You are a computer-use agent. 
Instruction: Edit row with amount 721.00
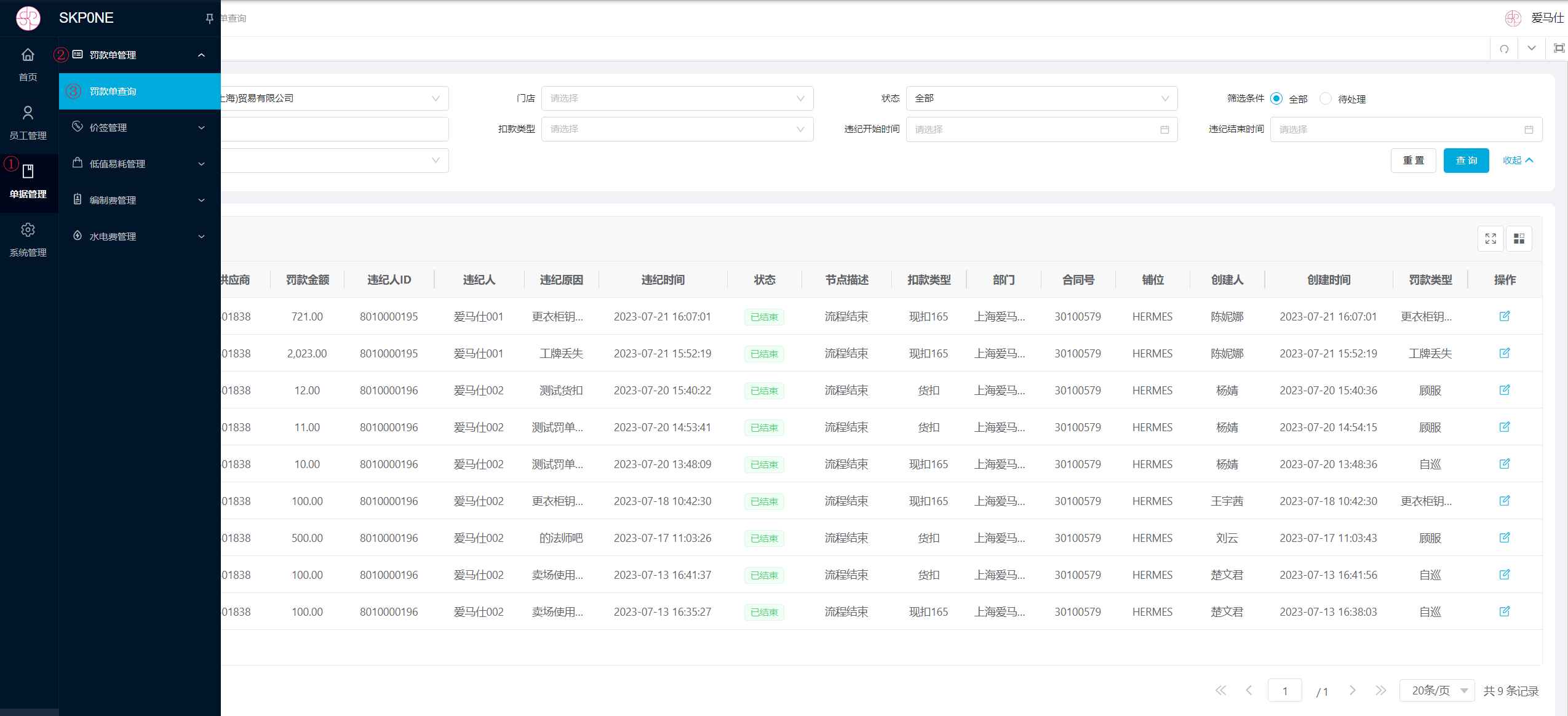1505,316
